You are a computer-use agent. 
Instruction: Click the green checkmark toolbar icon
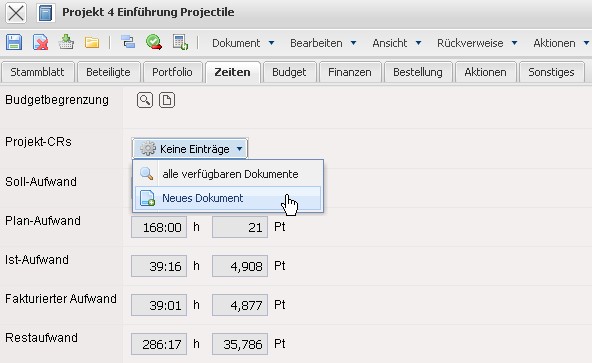(154, 42)
